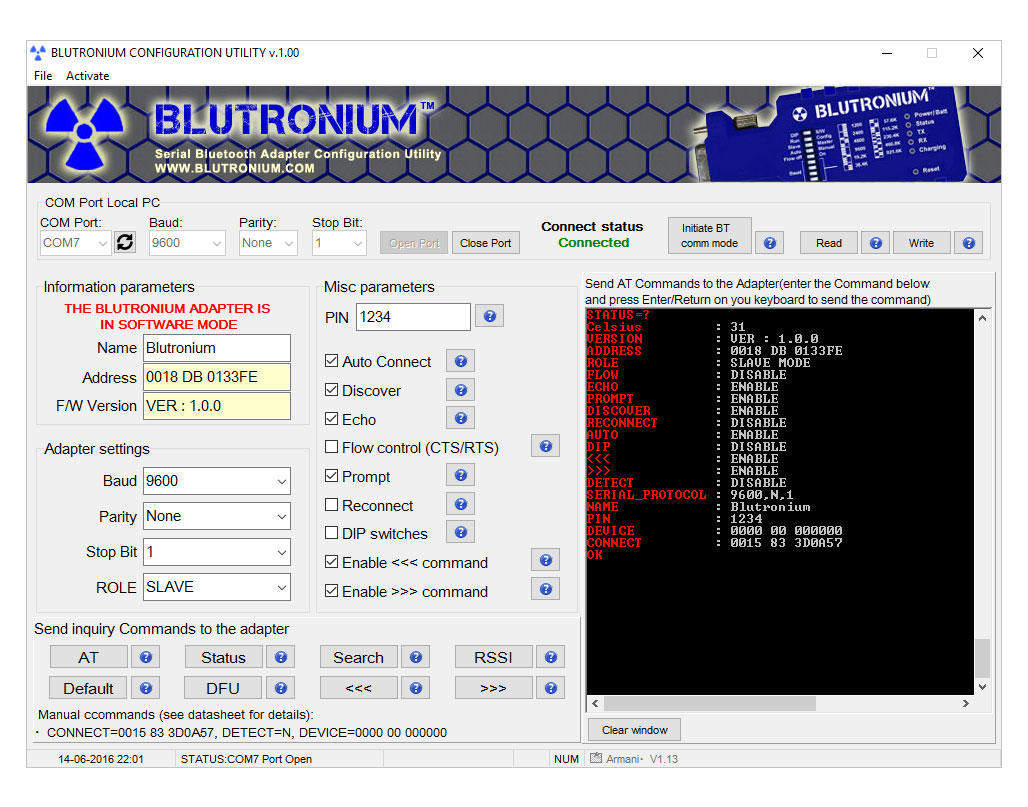The image size is (1028, 807).
Task: Open the COM Port dropdown showing COM7
Action: (75, 243)
